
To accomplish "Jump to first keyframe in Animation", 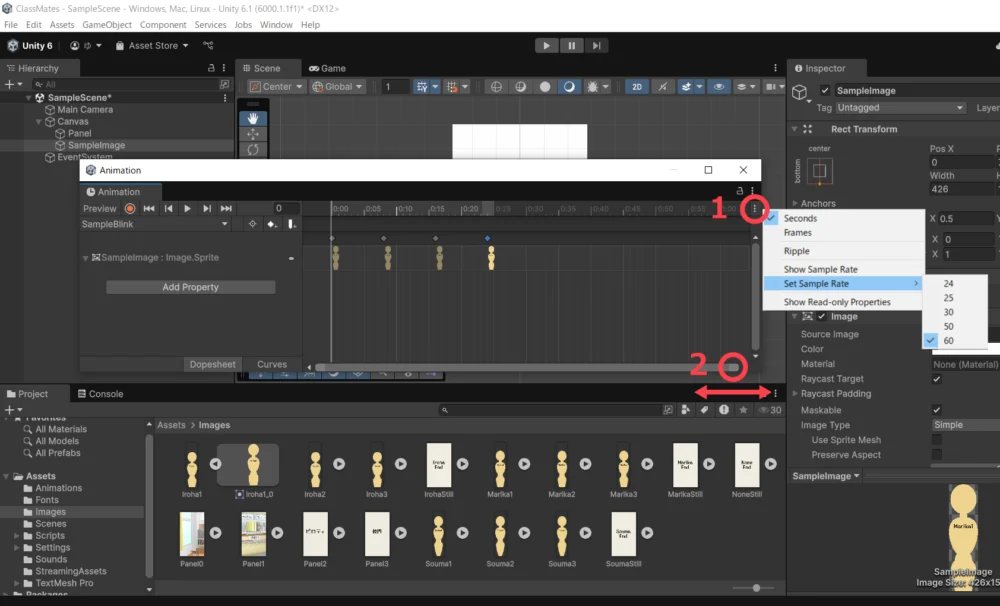I will coord(149,209).
